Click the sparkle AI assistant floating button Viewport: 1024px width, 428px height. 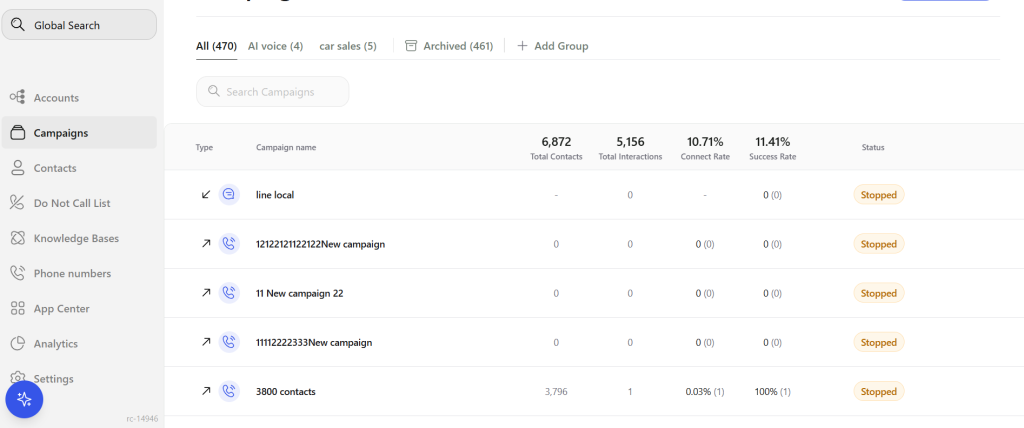click(24, 399)
